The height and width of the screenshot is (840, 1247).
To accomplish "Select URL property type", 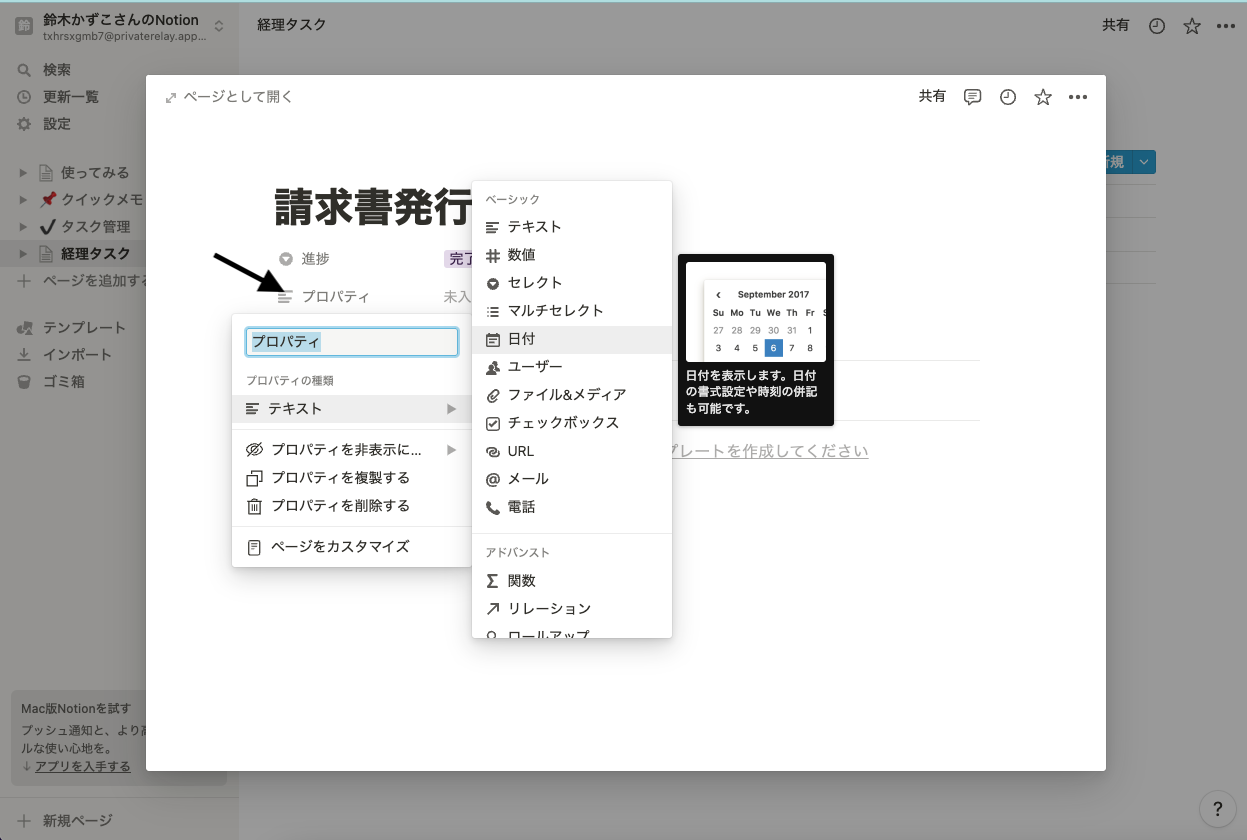I will point(572,451).
